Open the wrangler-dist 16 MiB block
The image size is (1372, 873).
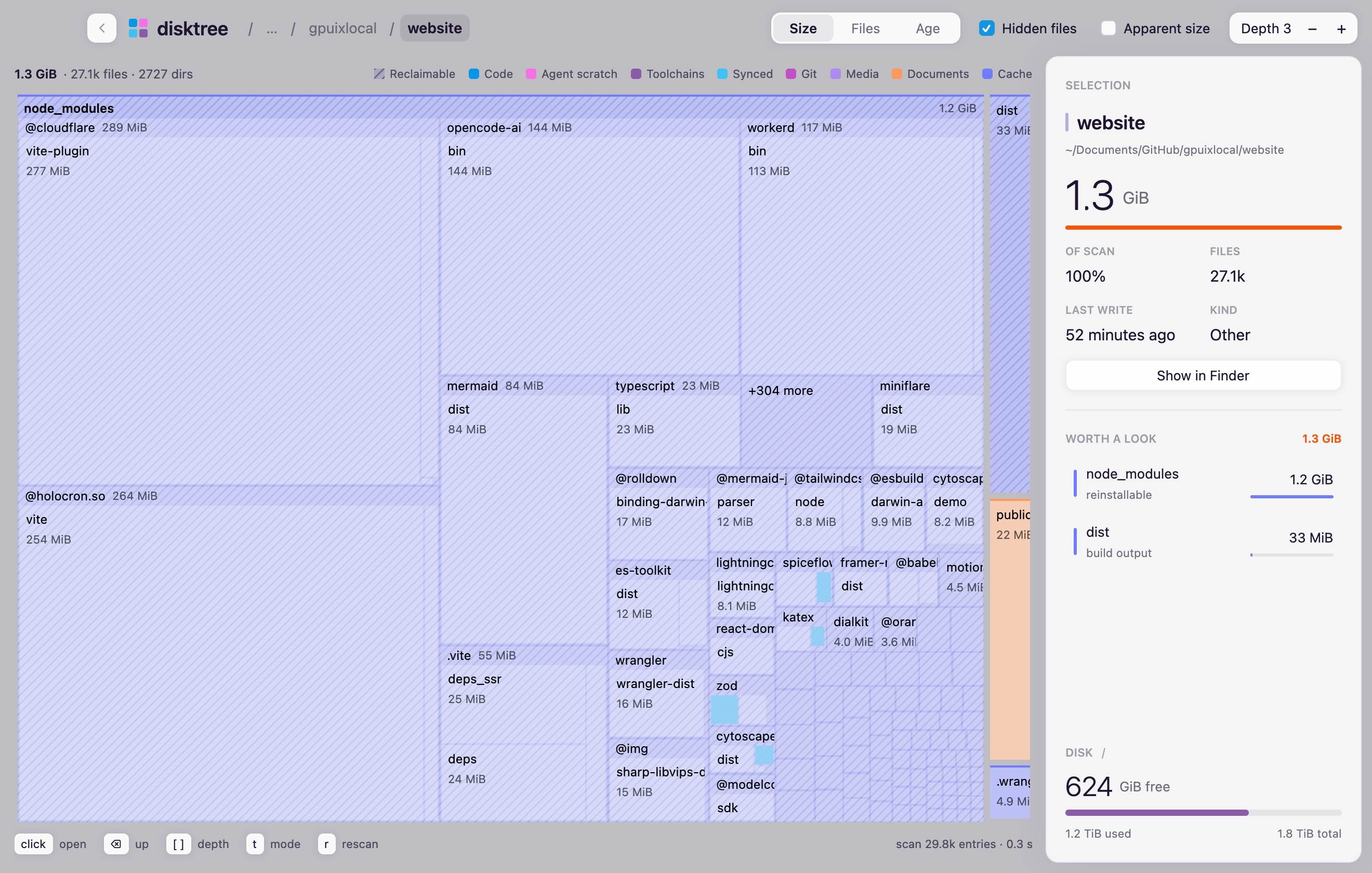point(657,703)
